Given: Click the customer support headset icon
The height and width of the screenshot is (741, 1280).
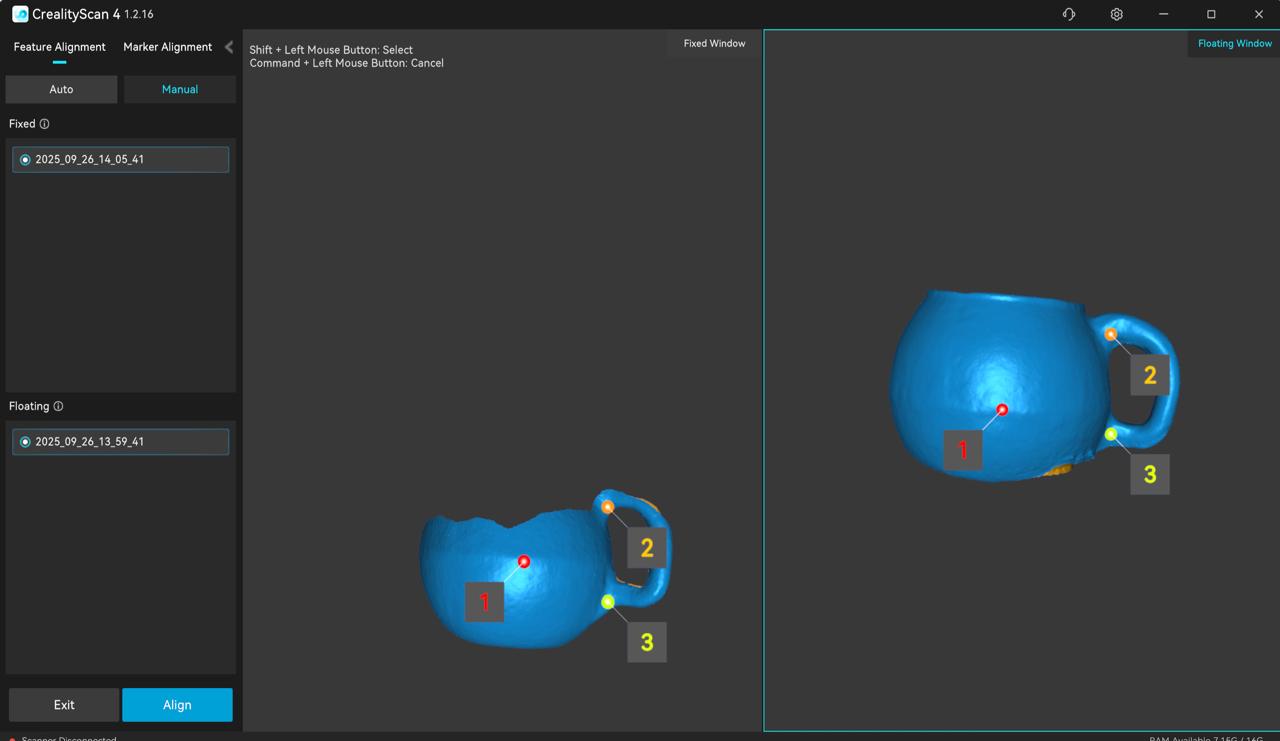Looking at the screenshot, I should point(1068,14).
